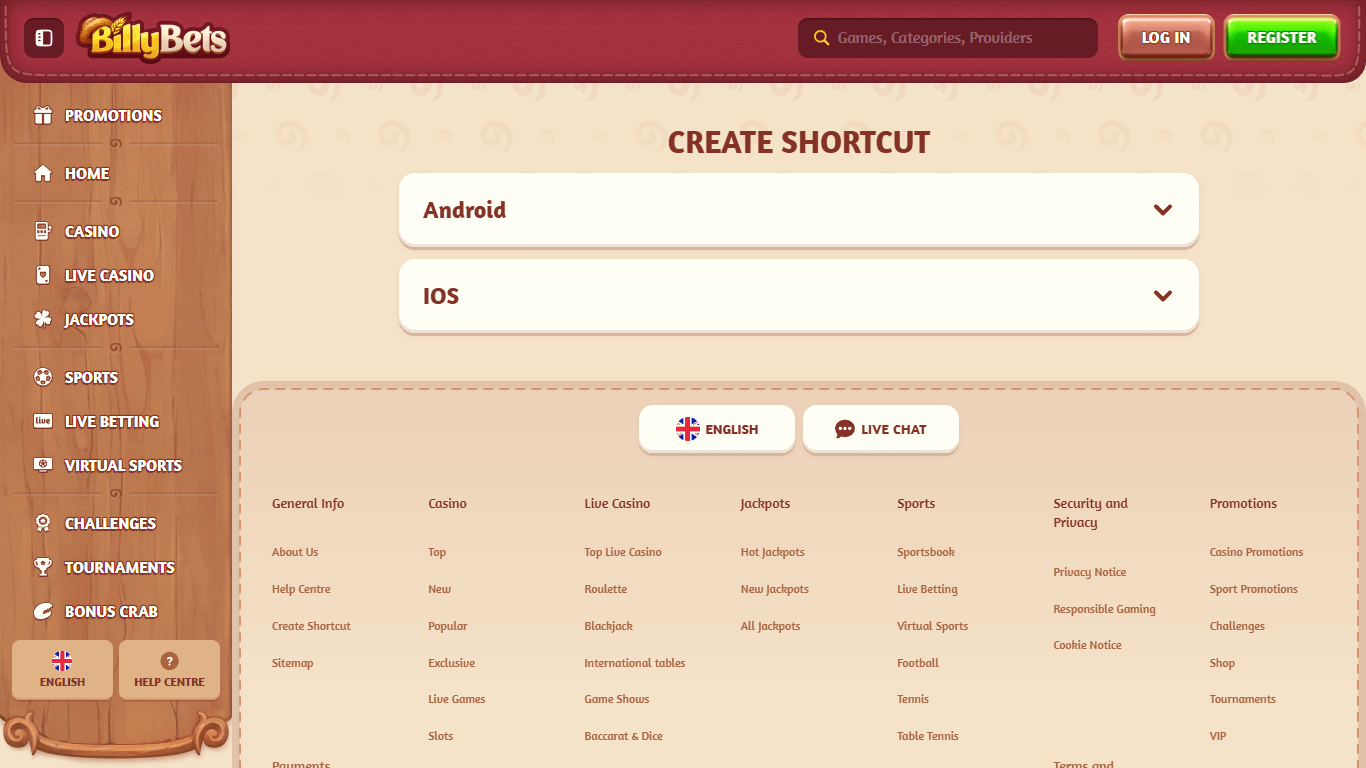1366x768 pixels.
Task: Open Create Shortcut footer link
Action: click(311, 626)
